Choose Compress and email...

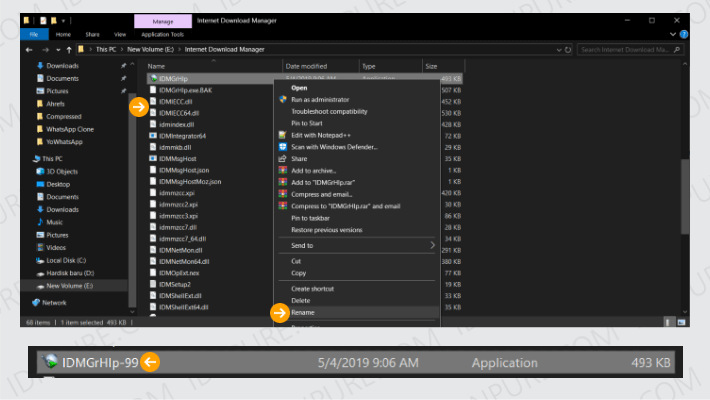(321, 194)
